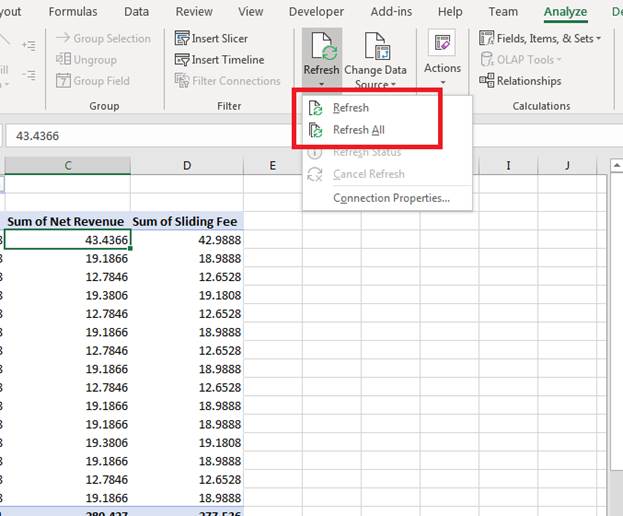The width and height of the screenshot is (623, 516).
Task: Click the expand field plus icon
Action: pyautogui.click(x=29, y=46)
